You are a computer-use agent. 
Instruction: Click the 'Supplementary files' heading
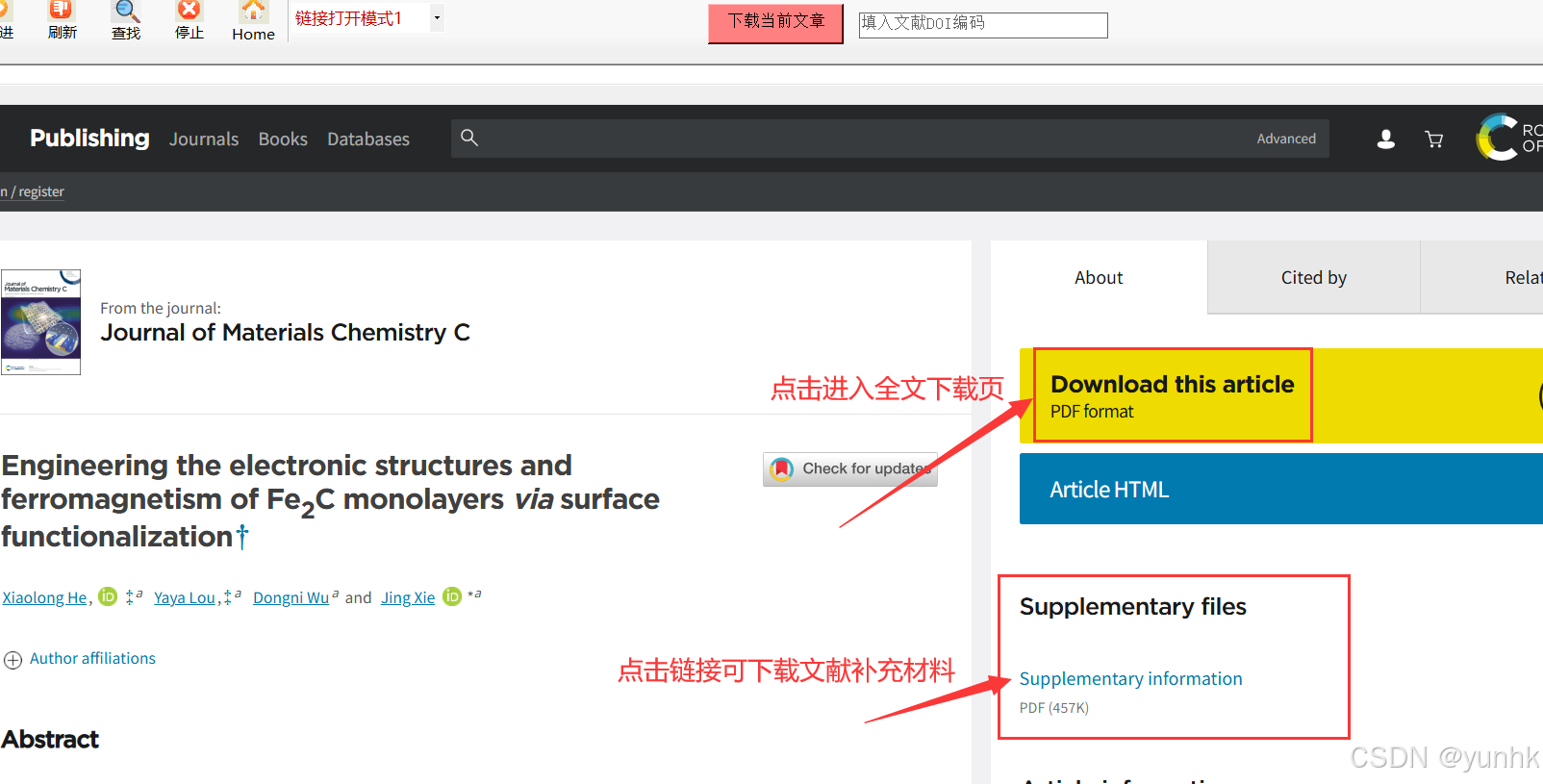1132,607
